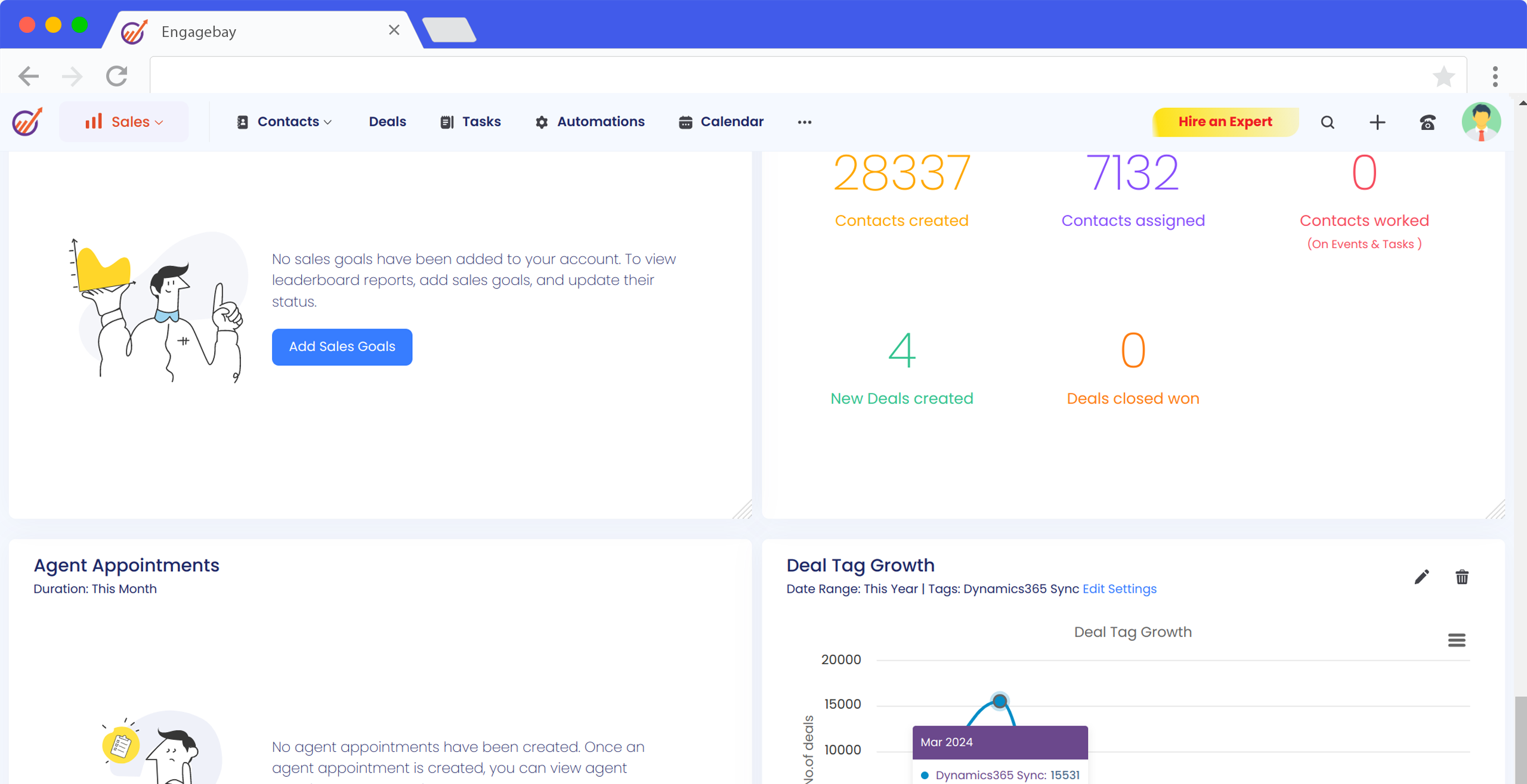Edit Deal Tag Growth with pencil icon
1527x784 pixels.
1421,577
